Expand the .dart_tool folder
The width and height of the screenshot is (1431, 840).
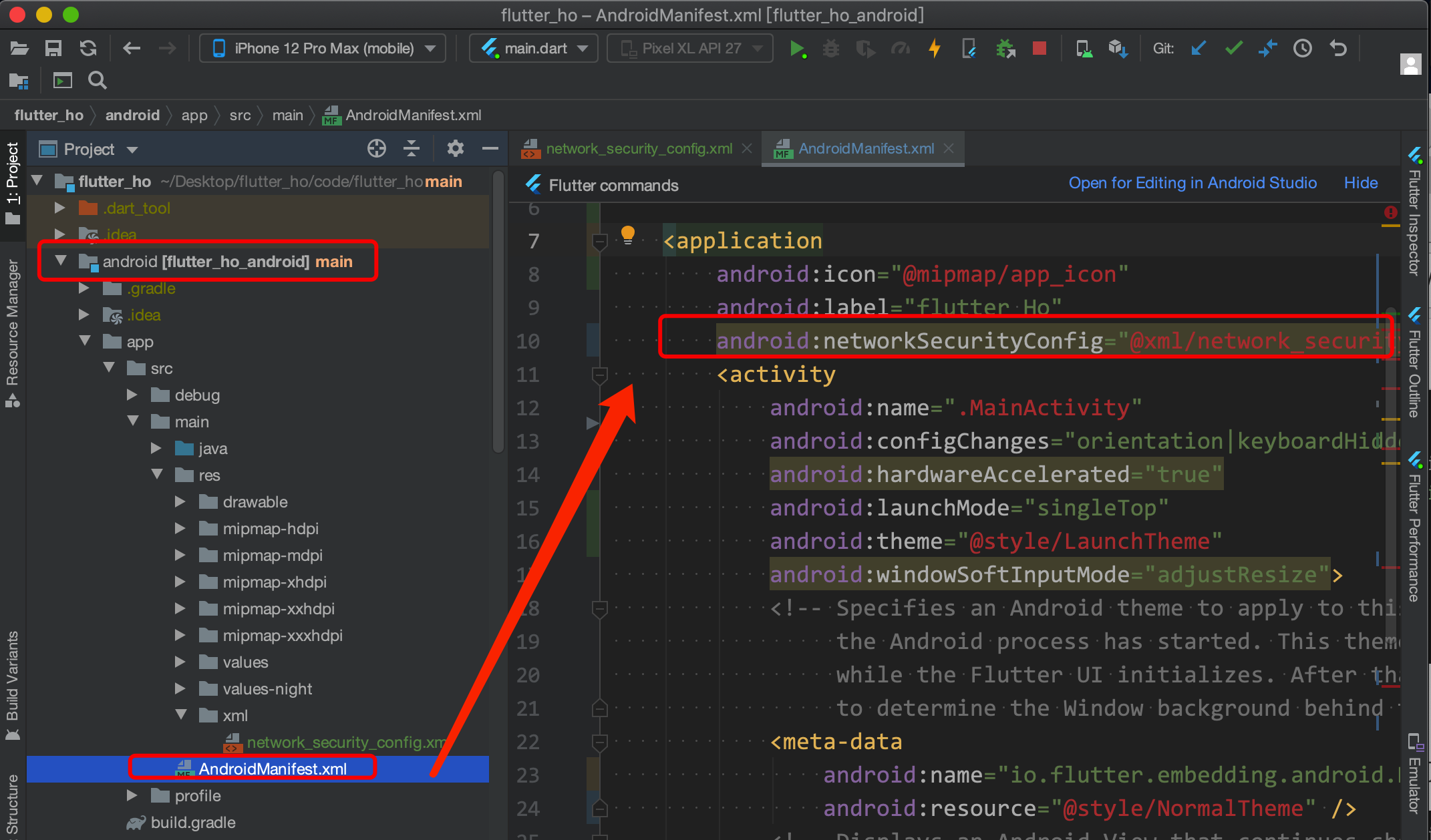pyautogui.click(x=59, y=208)
